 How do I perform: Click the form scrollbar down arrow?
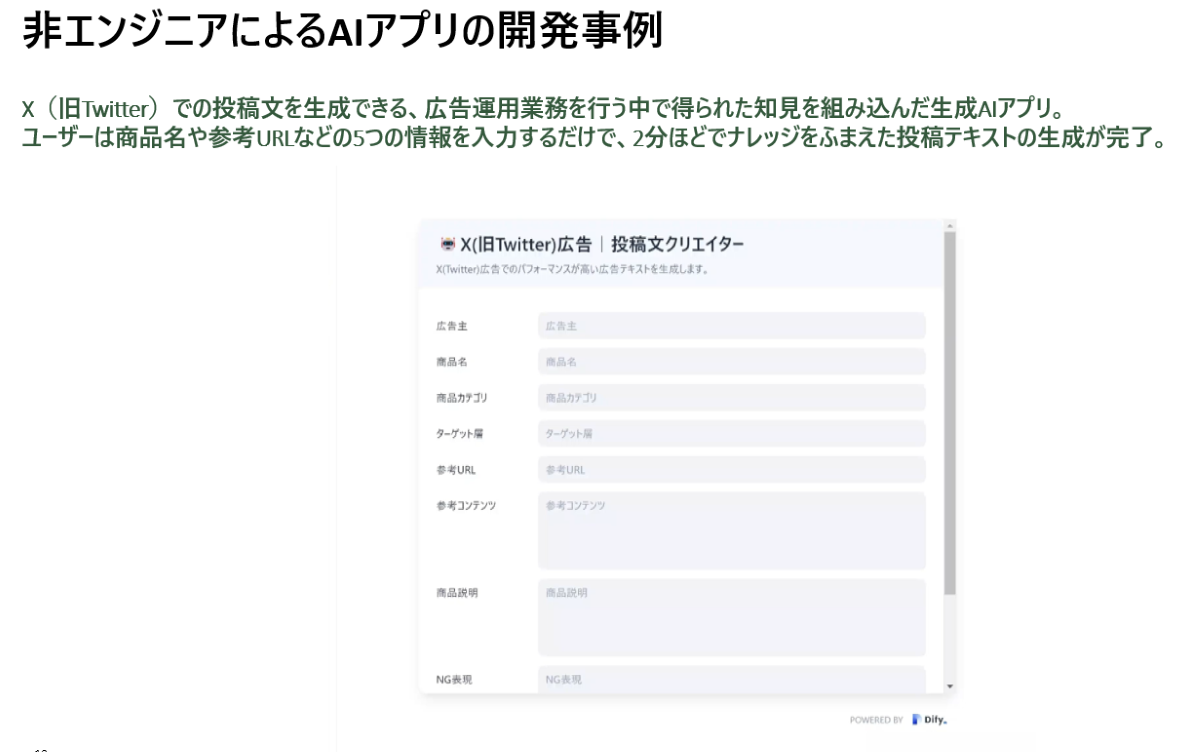pos(949,686)
